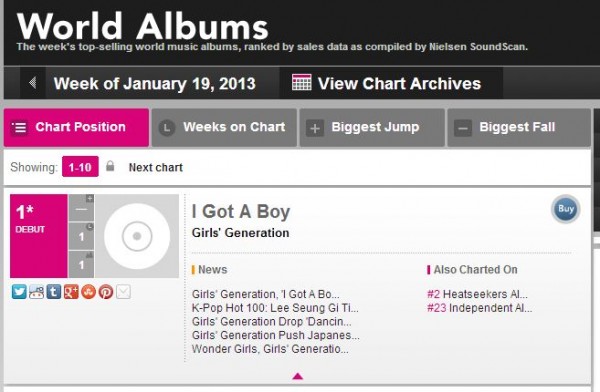Click the Buy button for I Got A Boy
This screenshot has width=600, height=392.
[x=566, y=209]
